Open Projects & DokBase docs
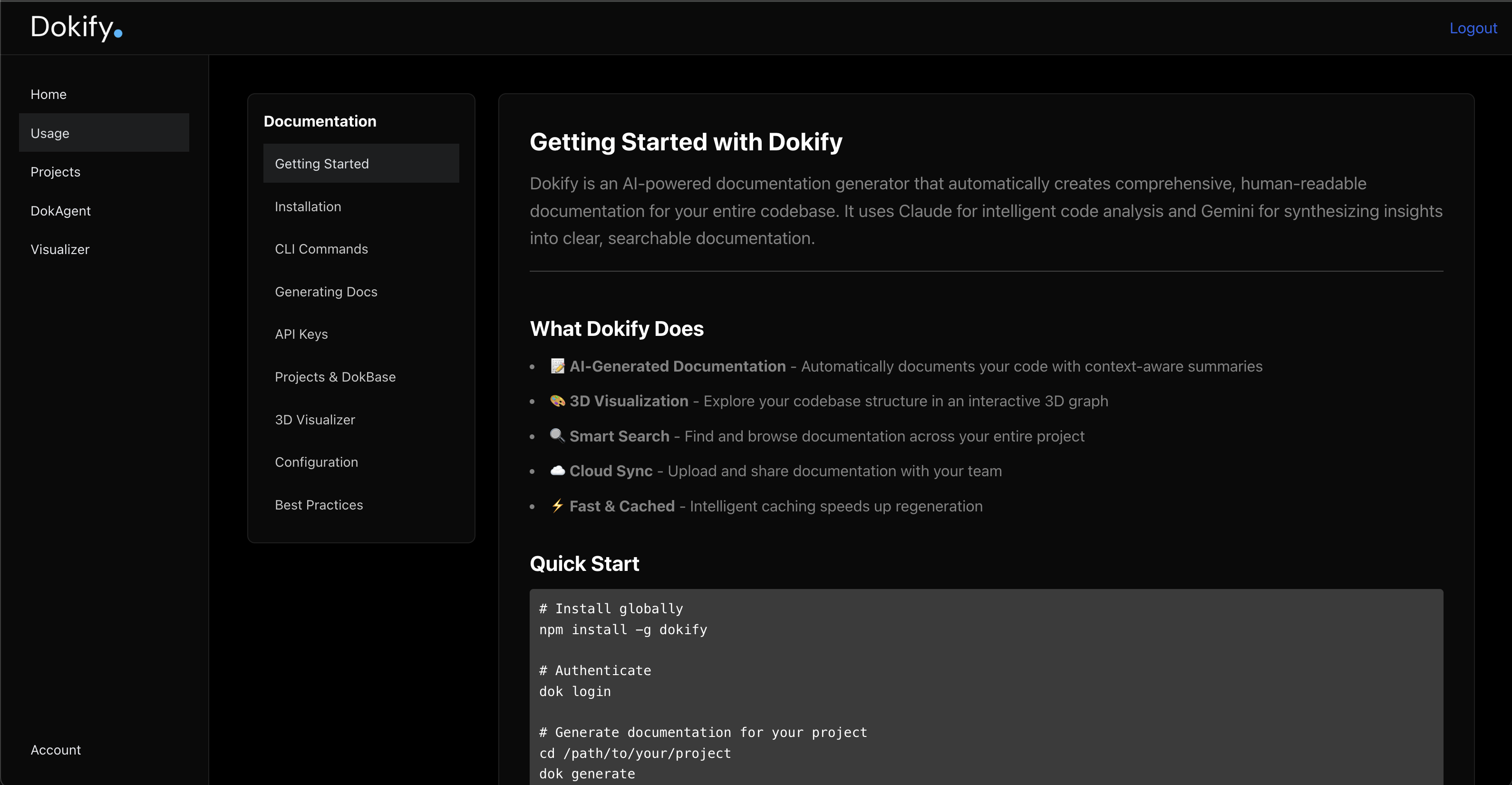The image size is (1512, 785). click(335, 377)
